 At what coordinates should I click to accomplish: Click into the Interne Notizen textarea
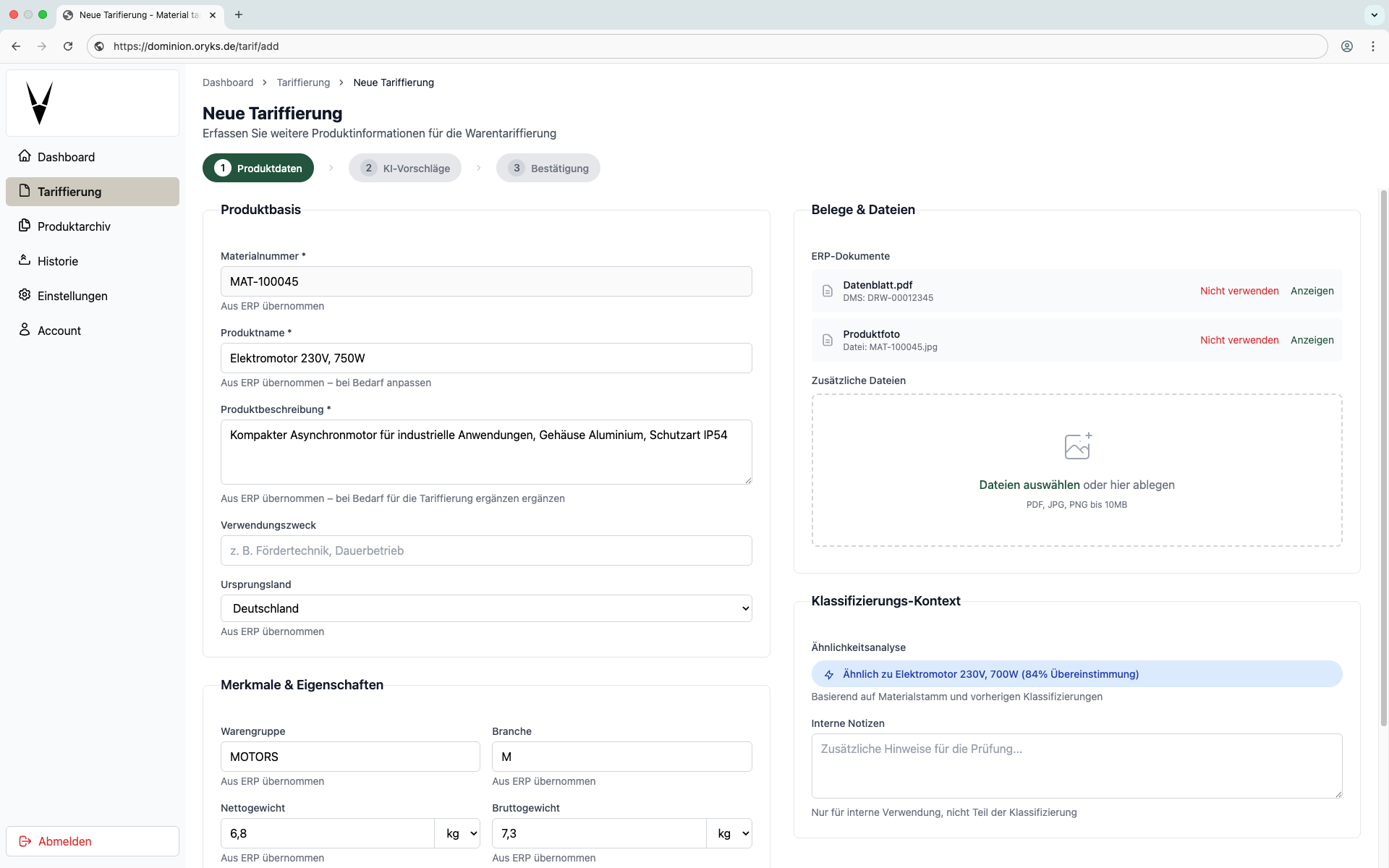coord(1076,766)
